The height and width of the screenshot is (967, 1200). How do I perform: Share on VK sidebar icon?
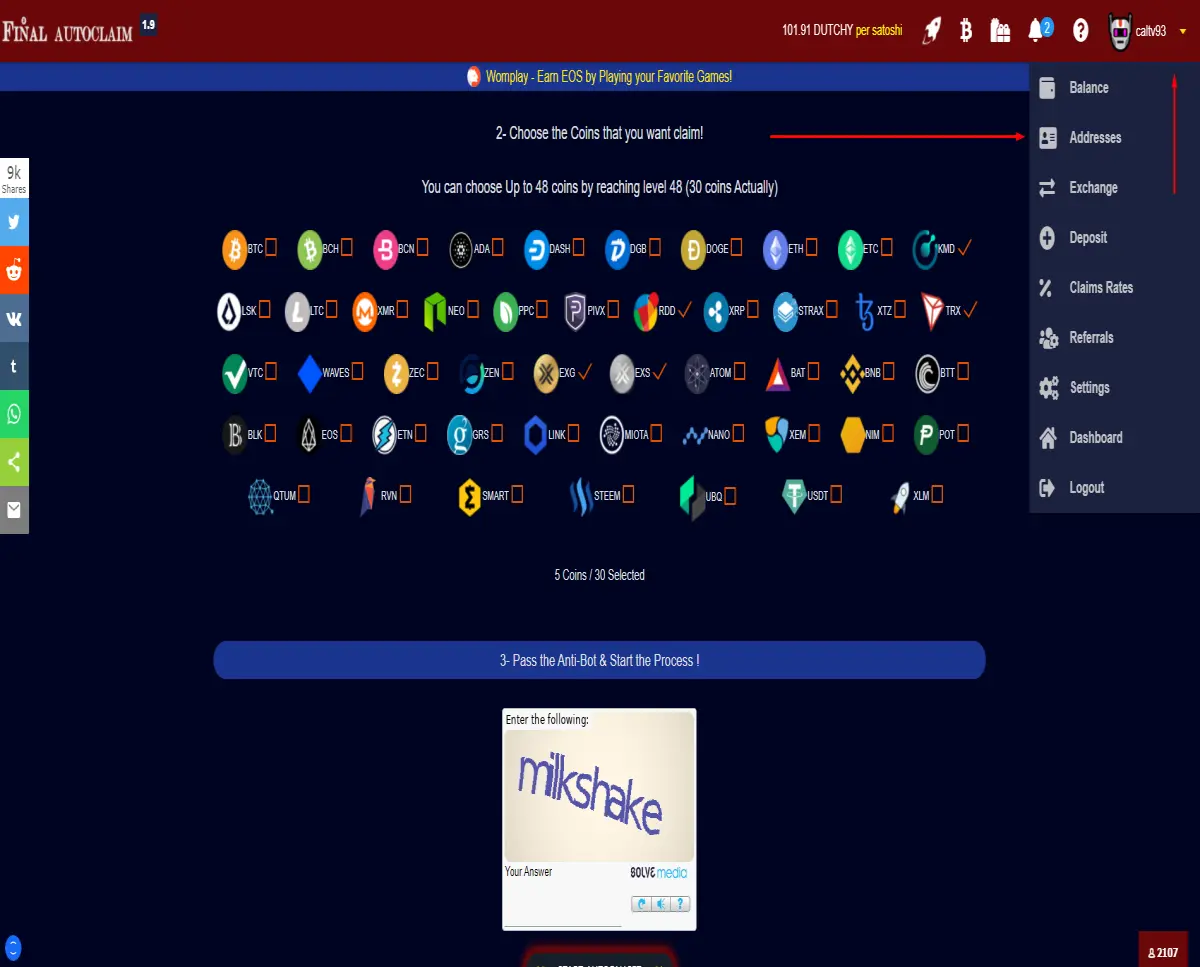click(x=14, y=318)
